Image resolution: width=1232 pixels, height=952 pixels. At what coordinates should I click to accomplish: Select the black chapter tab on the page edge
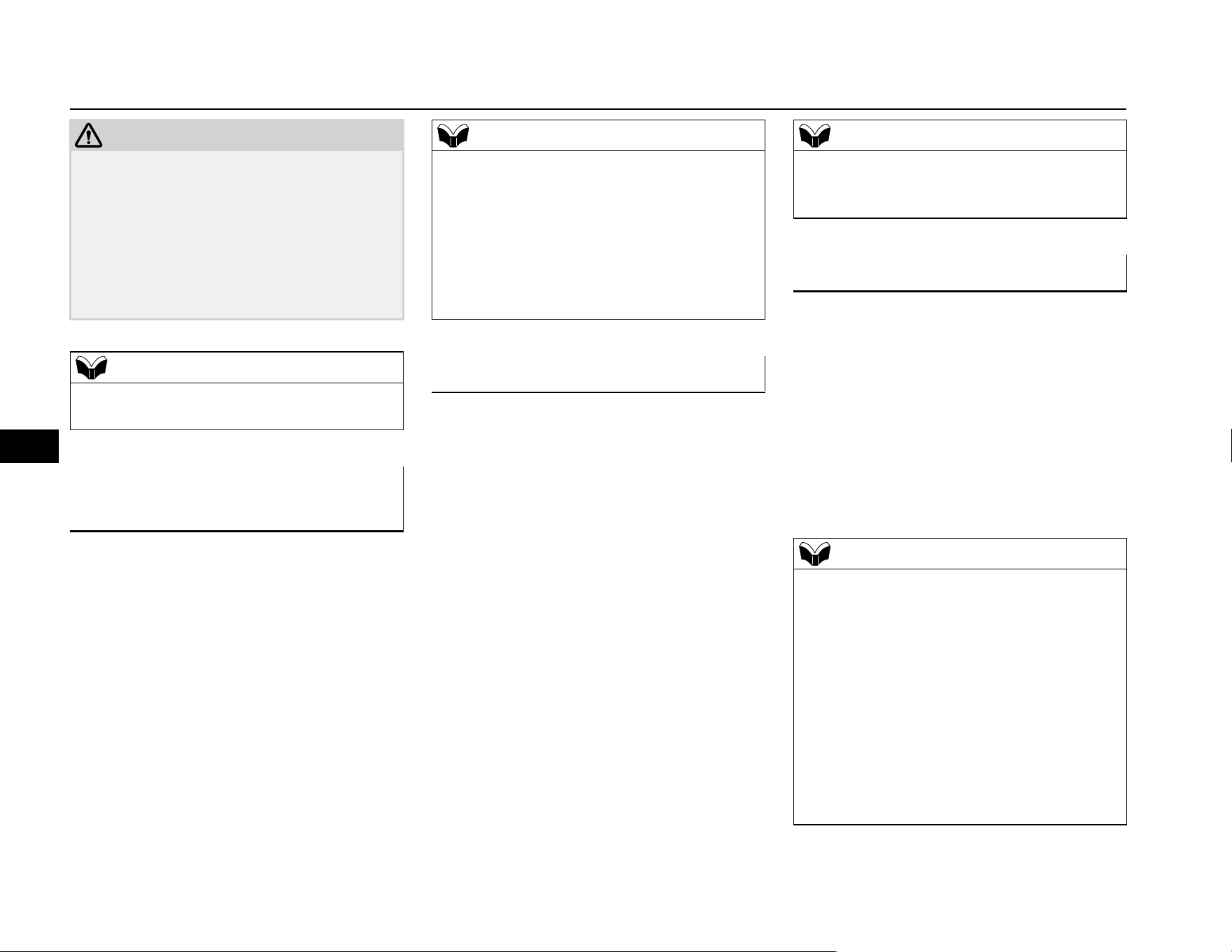[29, 446]
